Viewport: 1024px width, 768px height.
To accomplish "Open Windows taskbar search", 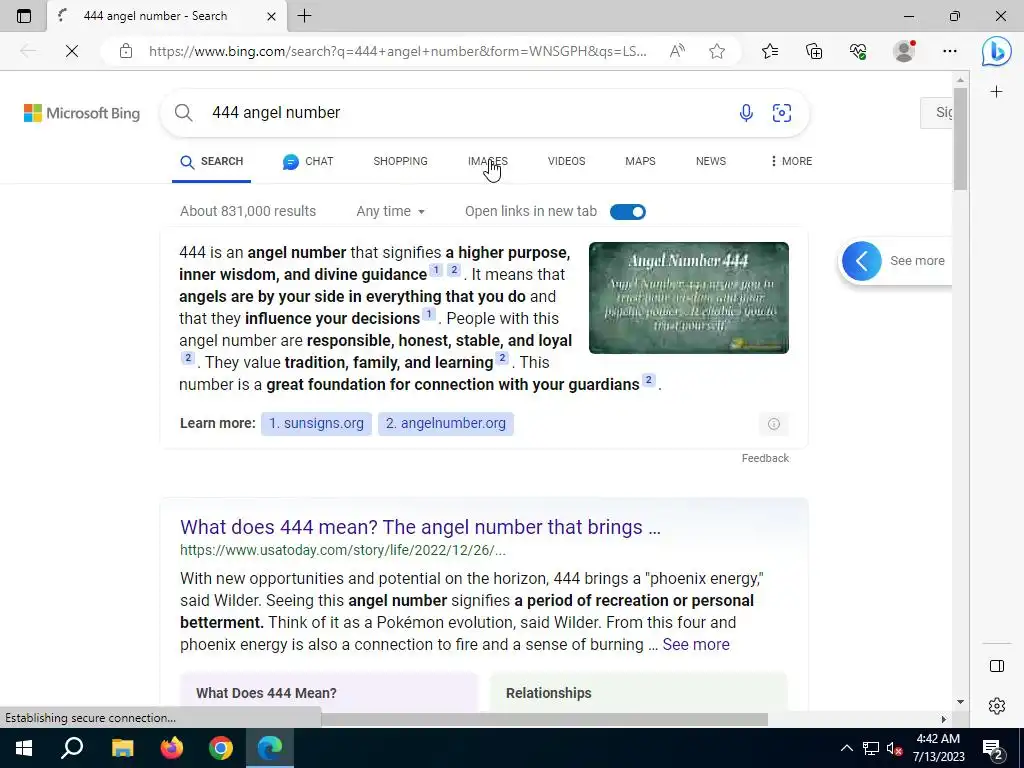I will point(72,748).
